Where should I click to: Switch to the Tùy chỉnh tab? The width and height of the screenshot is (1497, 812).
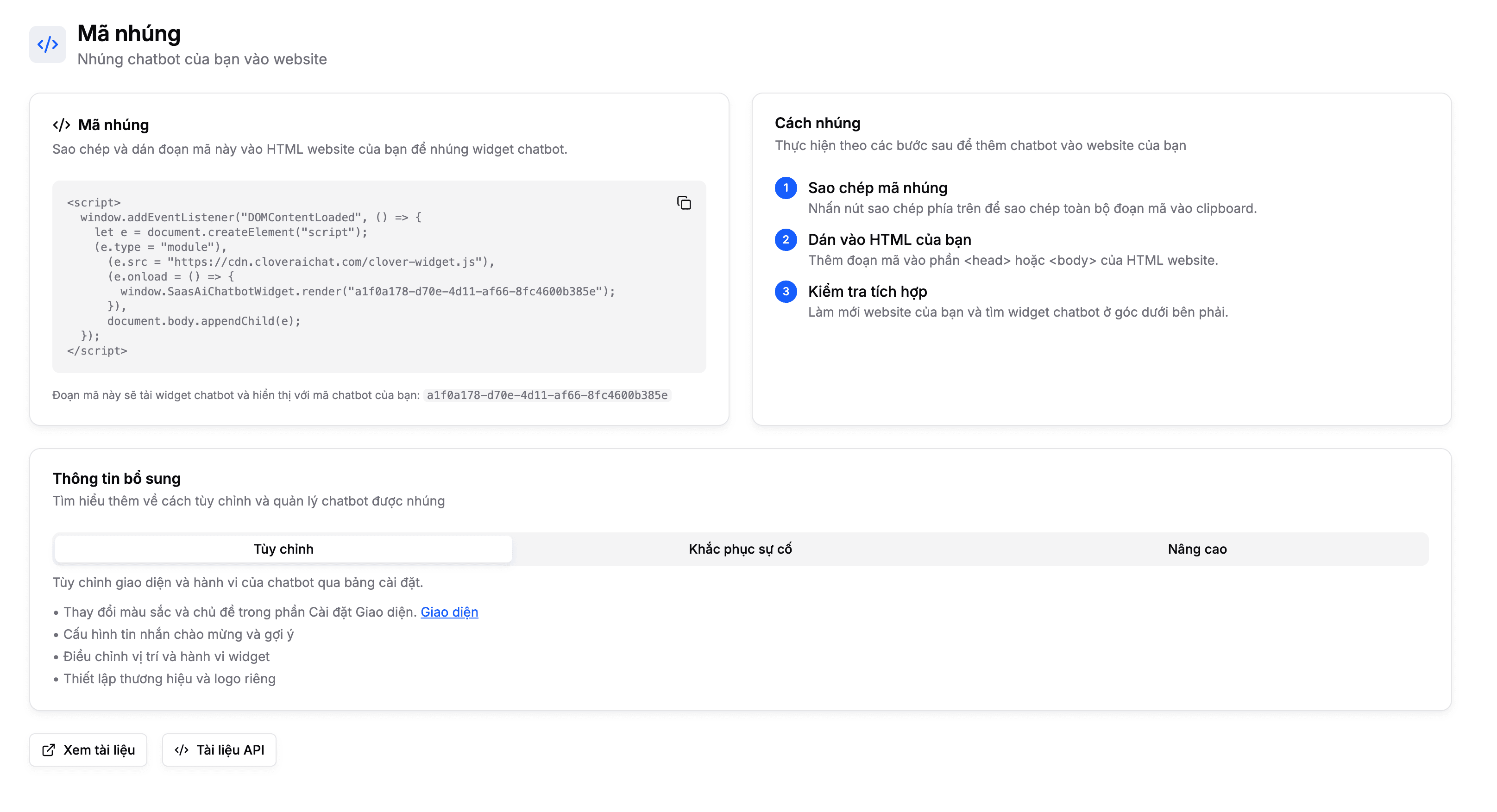pyautogui.click(x=283, y=549)
